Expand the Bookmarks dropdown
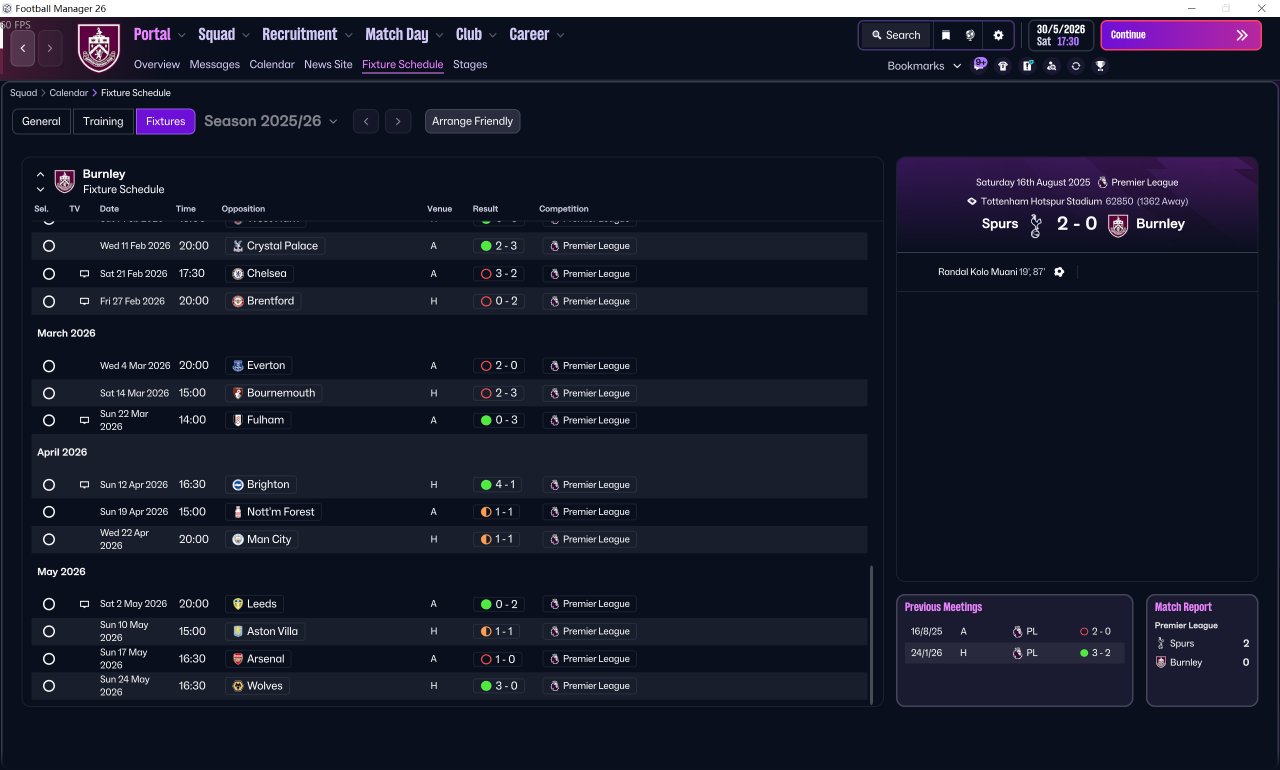Image resolution: width=1280 pixels, height=770 pixels. 924,66
